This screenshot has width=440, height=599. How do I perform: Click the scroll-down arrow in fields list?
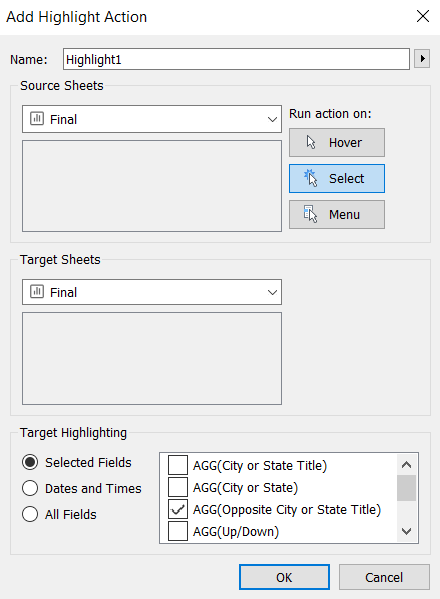tap(406, 531)
